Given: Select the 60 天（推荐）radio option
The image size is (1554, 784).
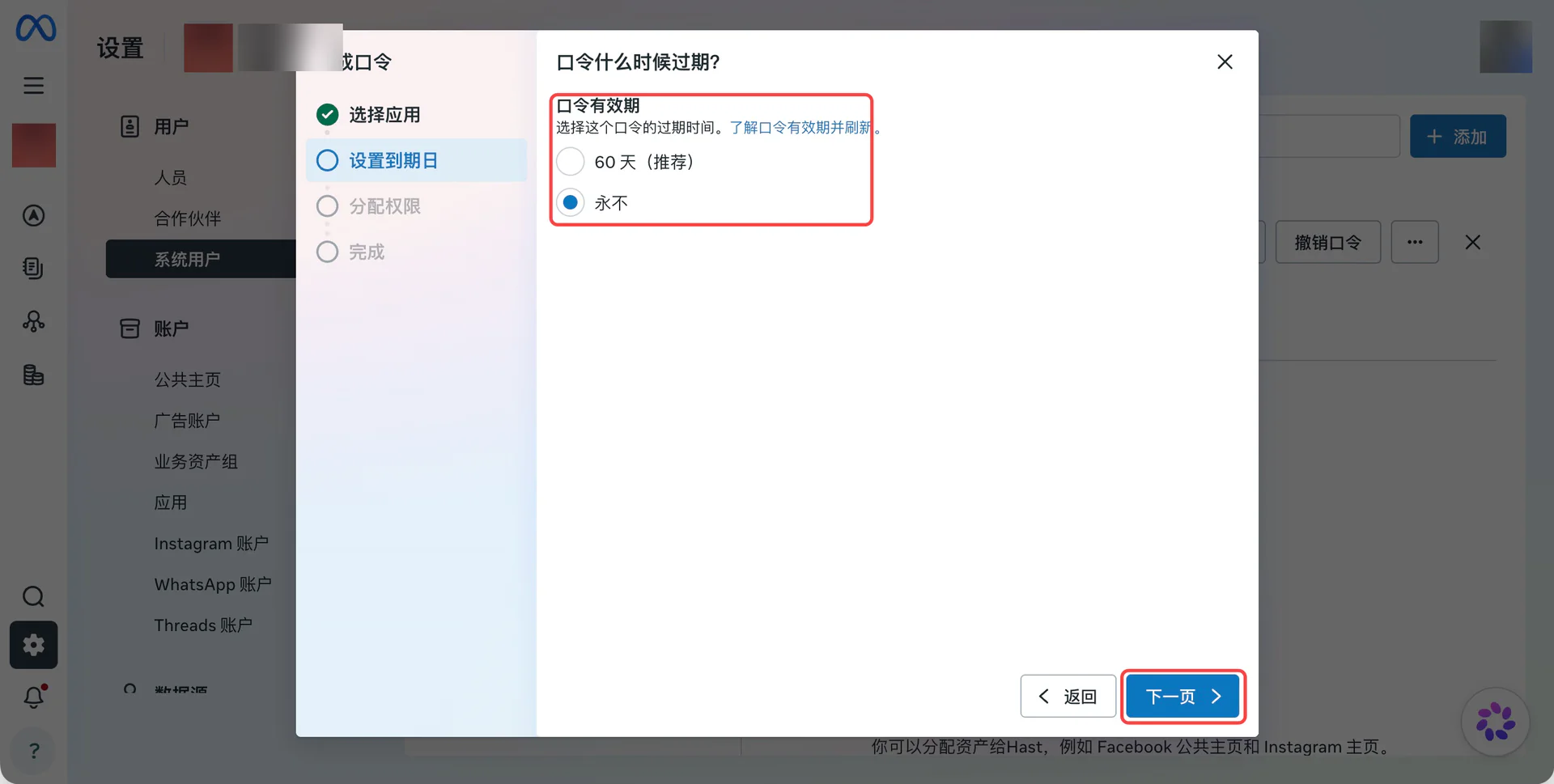Looking at the screenshot, I should tap(571, 162).
